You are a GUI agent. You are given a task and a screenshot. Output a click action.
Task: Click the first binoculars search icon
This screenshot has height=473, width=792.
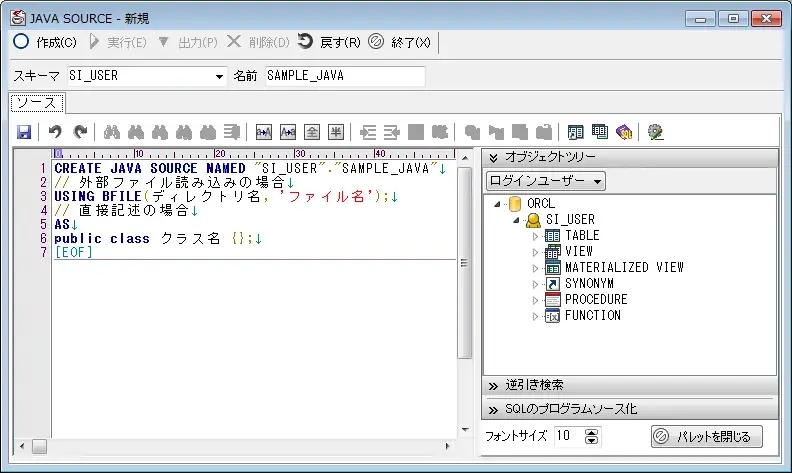point(112,132)
